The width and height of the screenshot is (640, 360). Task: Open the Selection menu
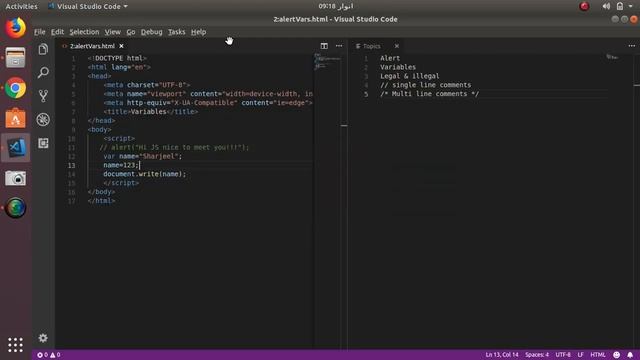(x=84, y=32)
